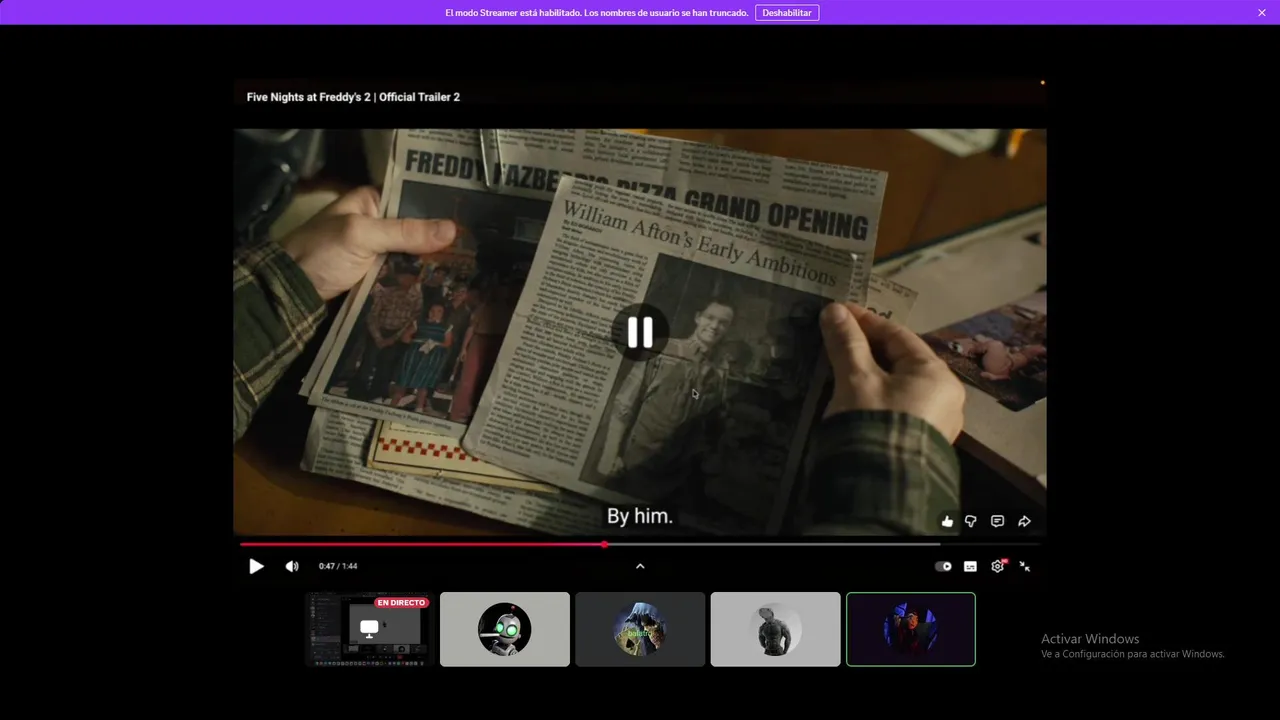The height and width of the screenshot is (720, 1280).
Task: Mute the video with the speaker icon
Action: click(291, 566)
